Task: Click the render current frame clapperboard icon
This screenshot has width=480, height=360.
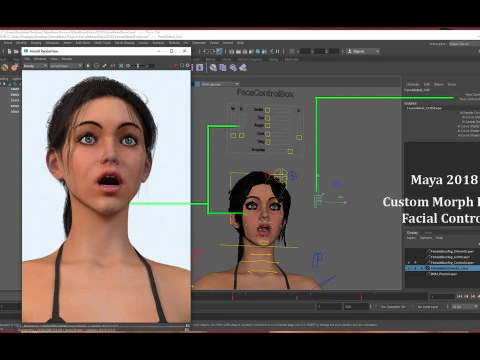Action: coord(238,51)
